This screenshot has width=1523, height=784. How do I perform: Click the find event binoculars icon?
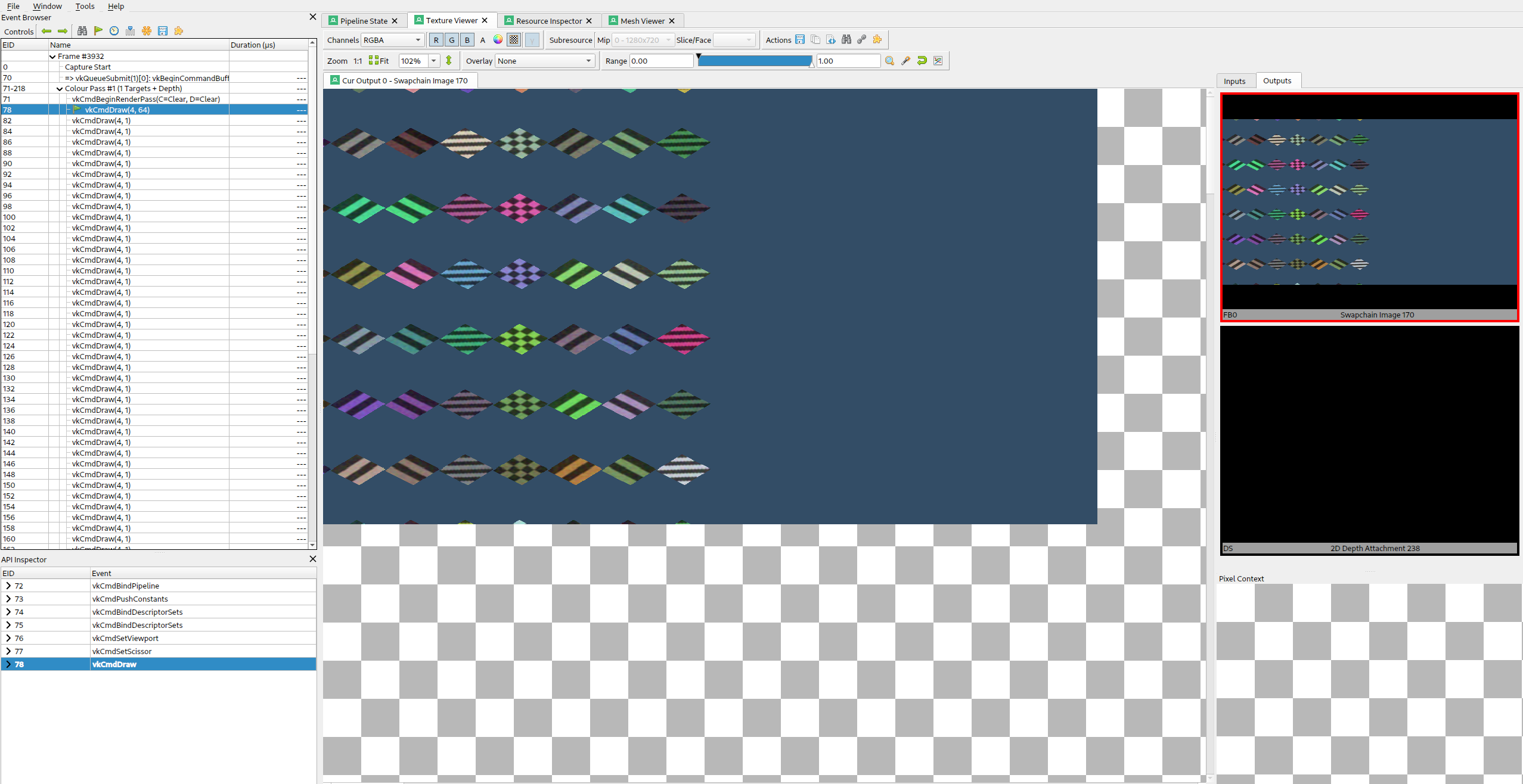(82, 31)
